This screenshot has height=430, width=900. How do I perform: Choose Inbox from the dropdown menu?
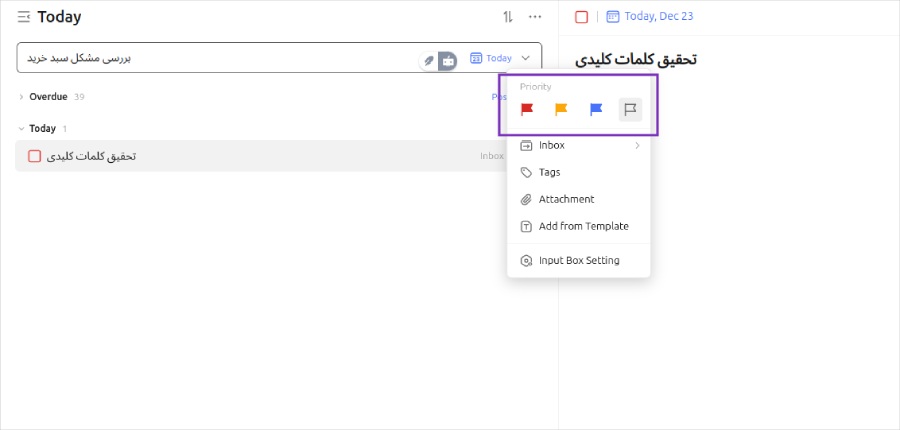[579, 146]
